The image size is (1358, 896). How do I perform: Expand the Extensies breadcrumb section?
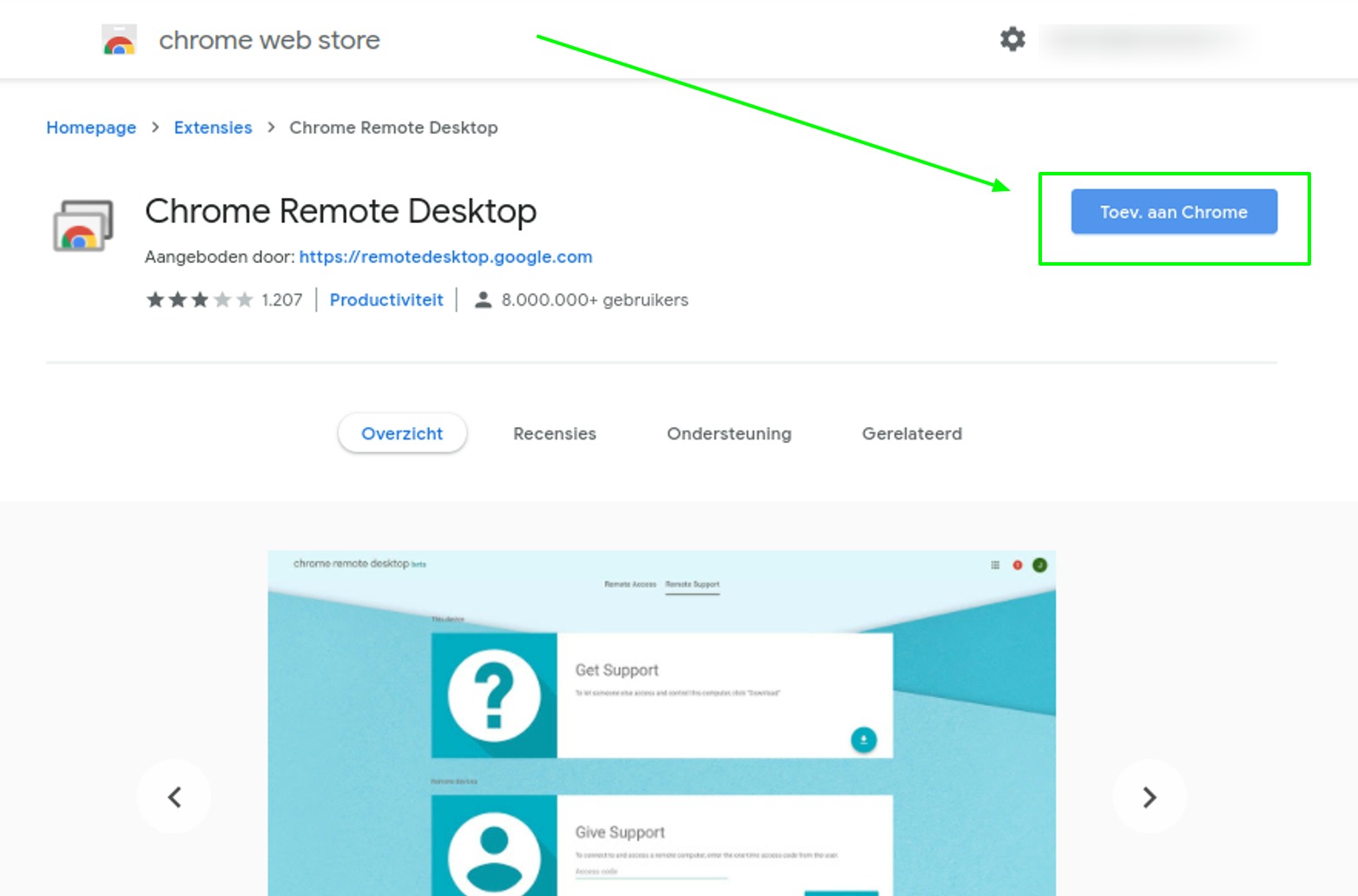coord(212,128)
